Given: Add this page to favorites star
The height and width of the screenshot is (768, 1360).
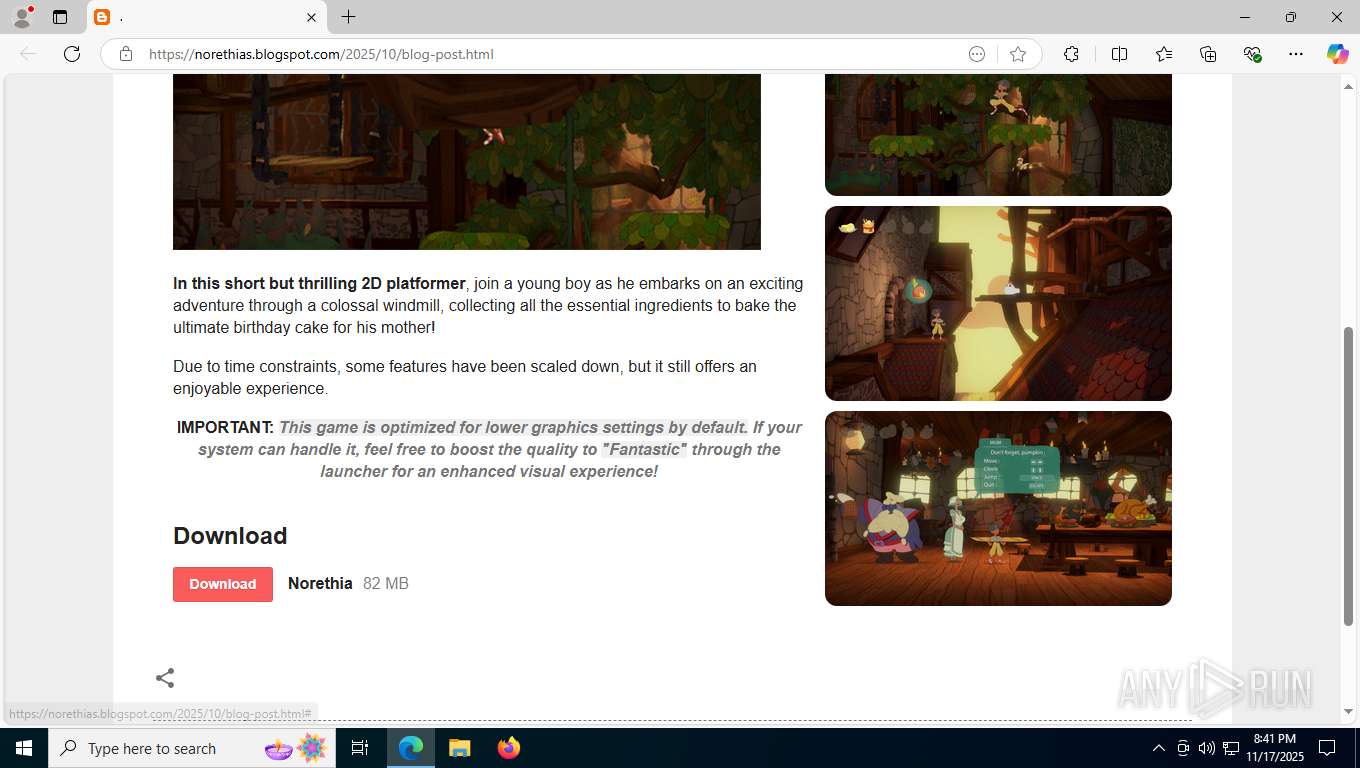Looking at the screenshot, I should pyautogui.click(x=1018, y=54).
